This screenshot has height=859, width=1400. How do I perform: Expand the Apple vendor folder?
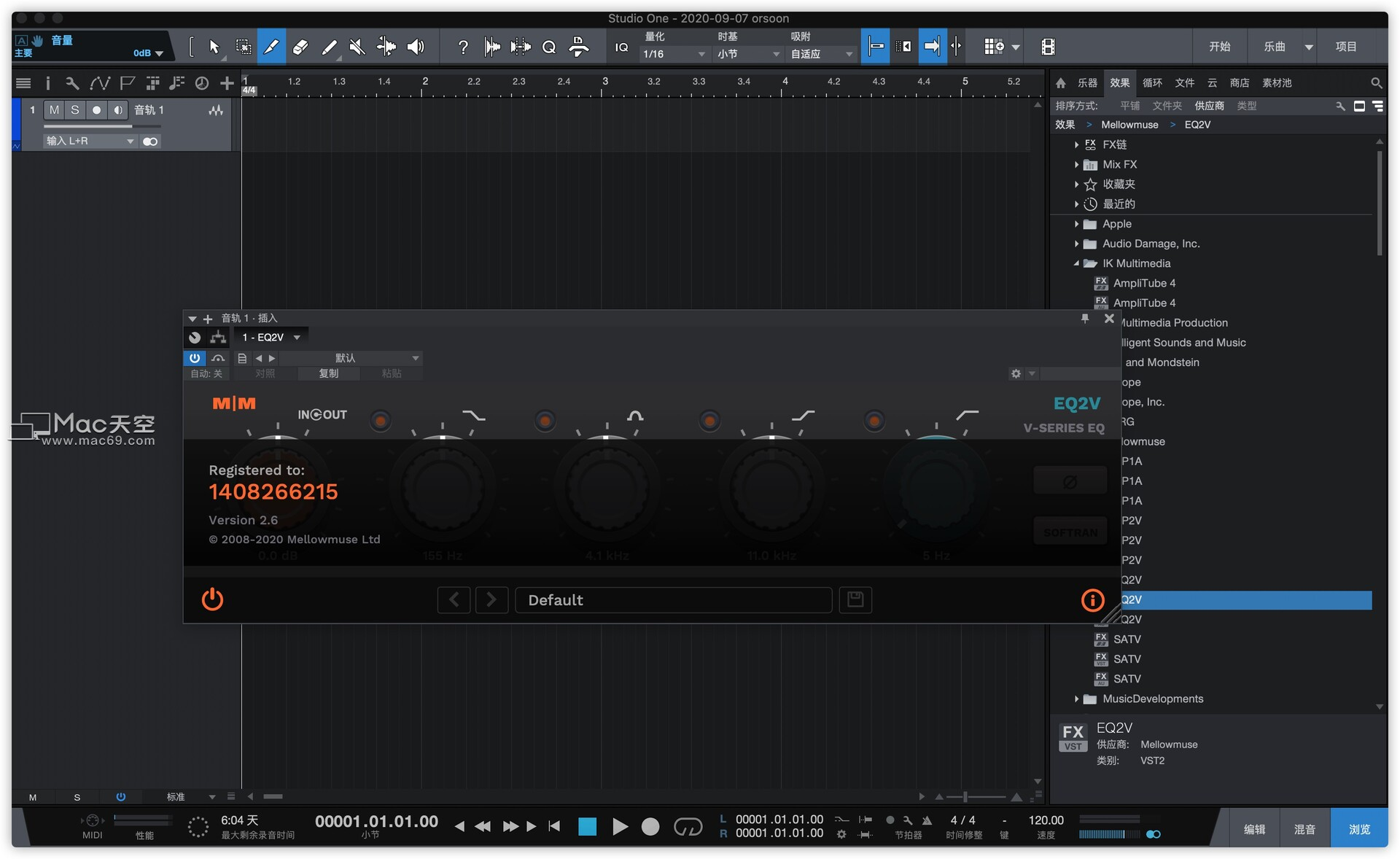[1076, 224]
